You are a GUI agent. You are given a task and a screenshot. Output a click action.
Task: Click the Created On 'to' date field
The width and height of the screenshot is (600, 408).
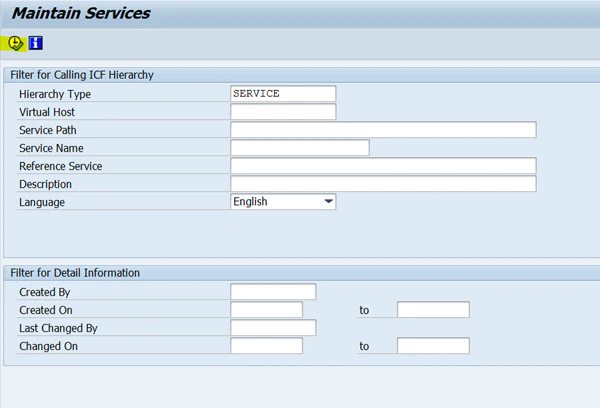point(433,310)
